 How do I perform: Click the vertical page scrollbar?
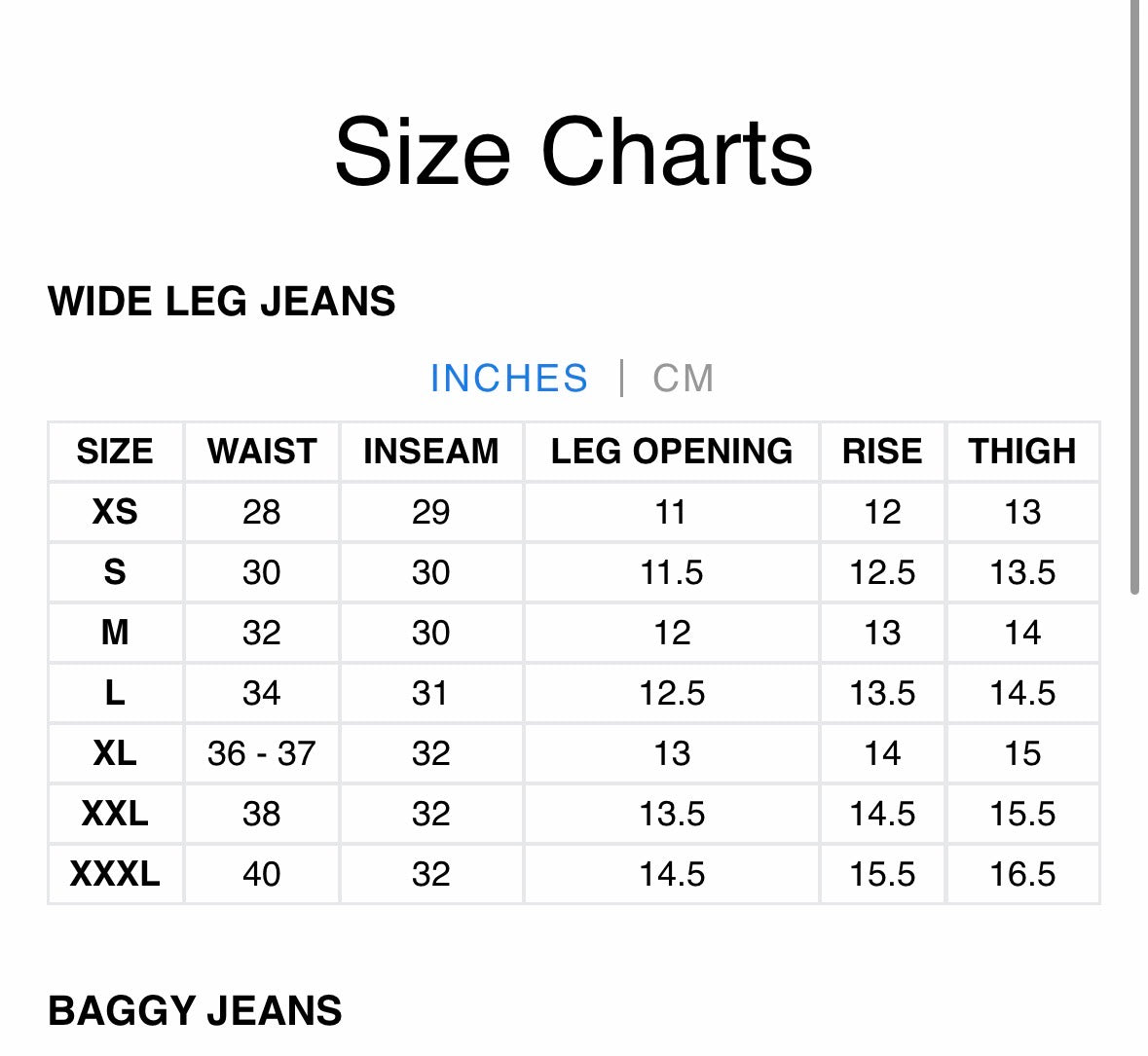[x=1134, y=297]
